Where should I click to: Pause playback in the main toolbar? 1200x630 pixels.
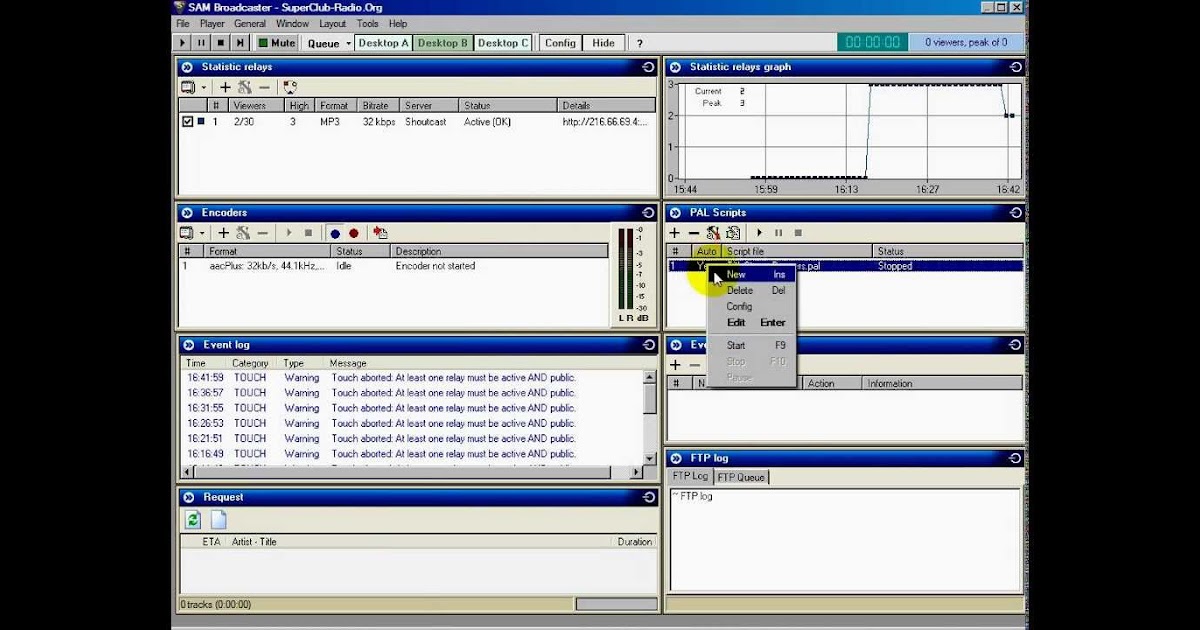click(x=202, y=43)
